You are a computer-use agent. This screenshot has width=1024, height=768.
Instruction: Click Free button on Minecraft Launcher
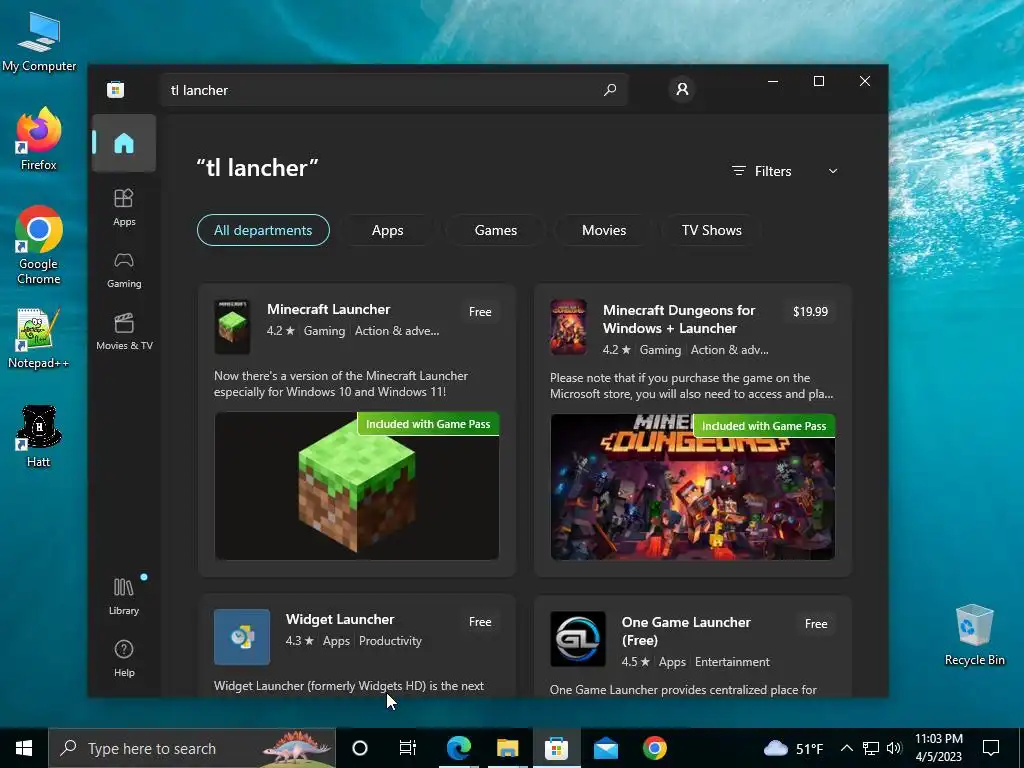[480, 312]
